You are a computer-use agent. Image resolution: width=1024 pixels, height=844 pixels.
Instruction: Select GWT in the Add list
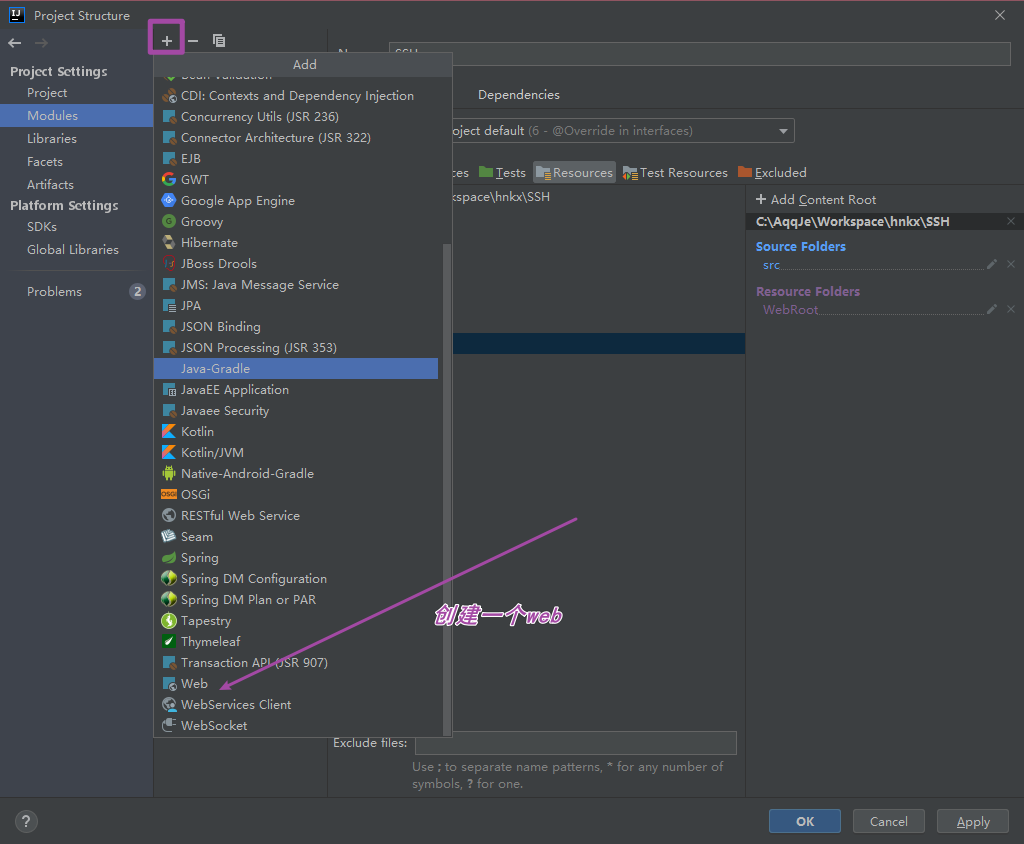tap(296, 179)
